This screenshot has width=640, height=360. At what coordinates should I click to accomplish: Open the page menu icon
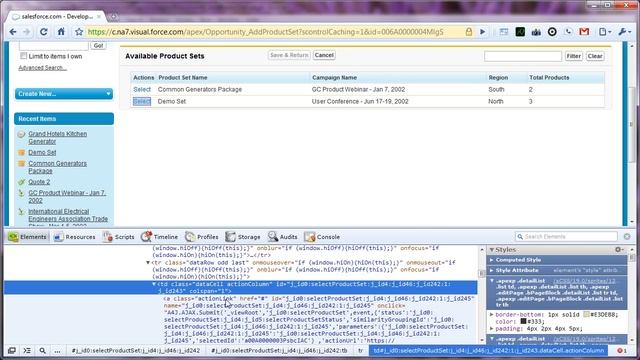coord(604,32)
